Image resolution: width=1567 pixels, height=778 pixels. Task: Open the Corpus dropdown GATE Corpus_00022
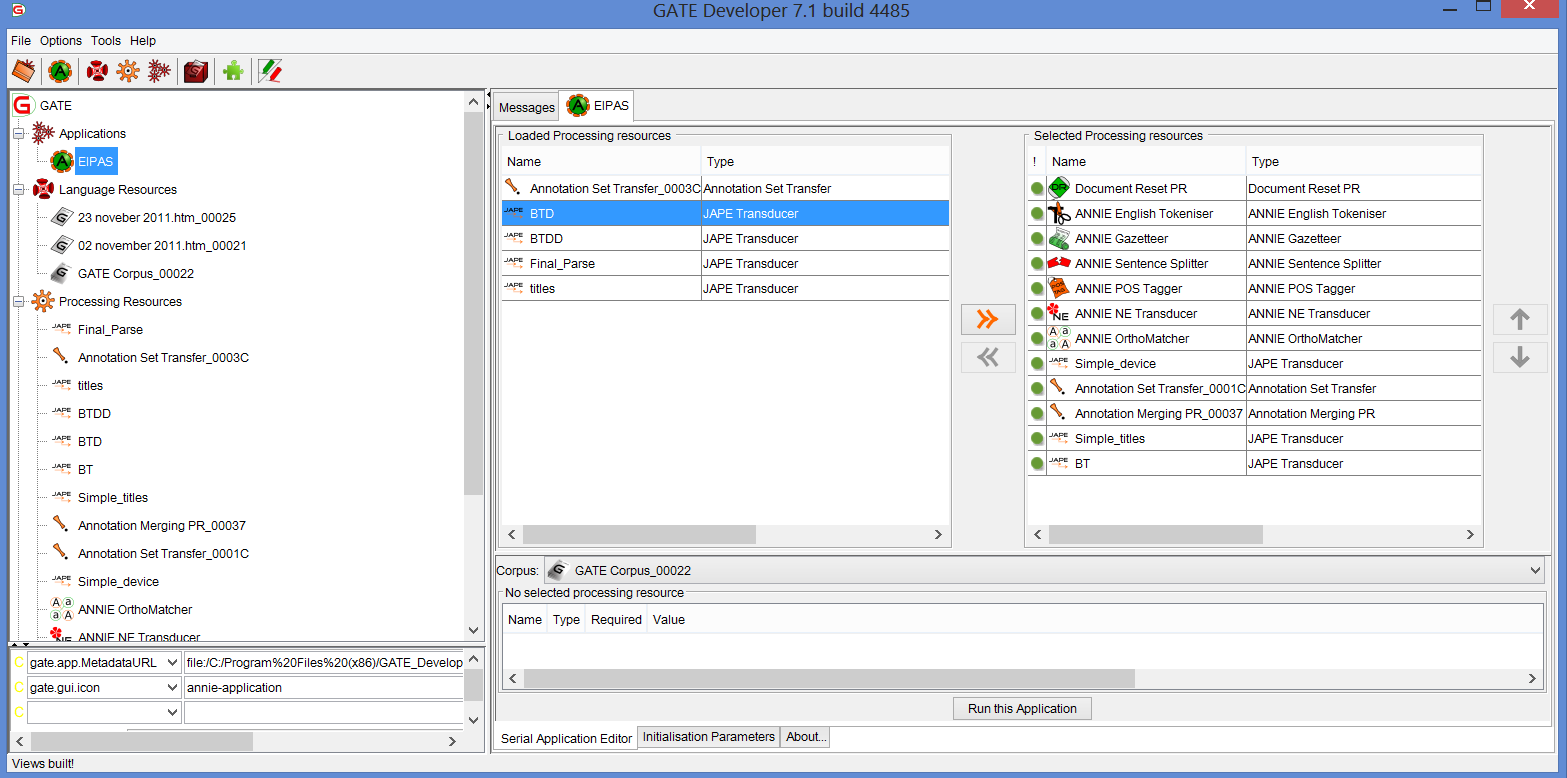[1044, 570]
